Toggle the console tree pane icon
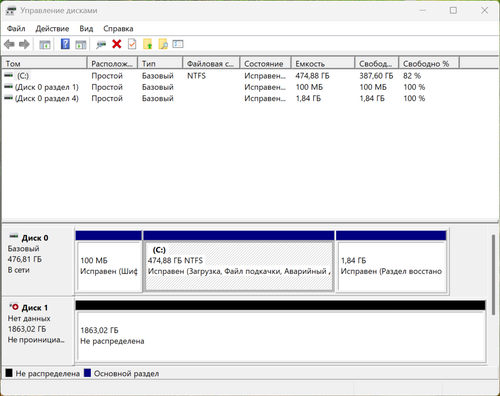 (x=45, y=44)
